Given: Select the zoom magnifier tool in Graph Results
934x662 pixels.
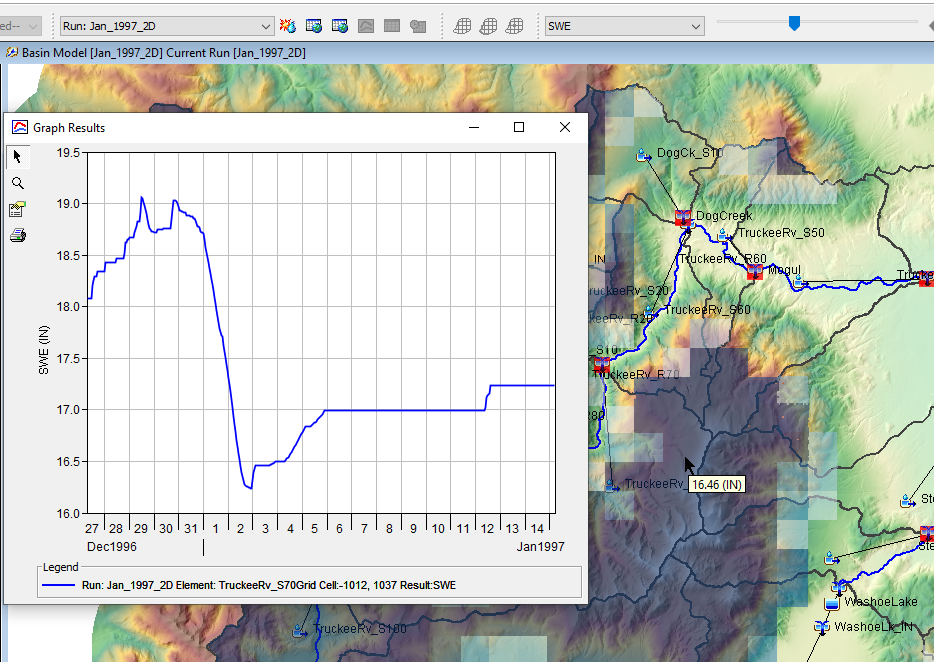Looking at the screenshot, I should [x=18, y=183].
